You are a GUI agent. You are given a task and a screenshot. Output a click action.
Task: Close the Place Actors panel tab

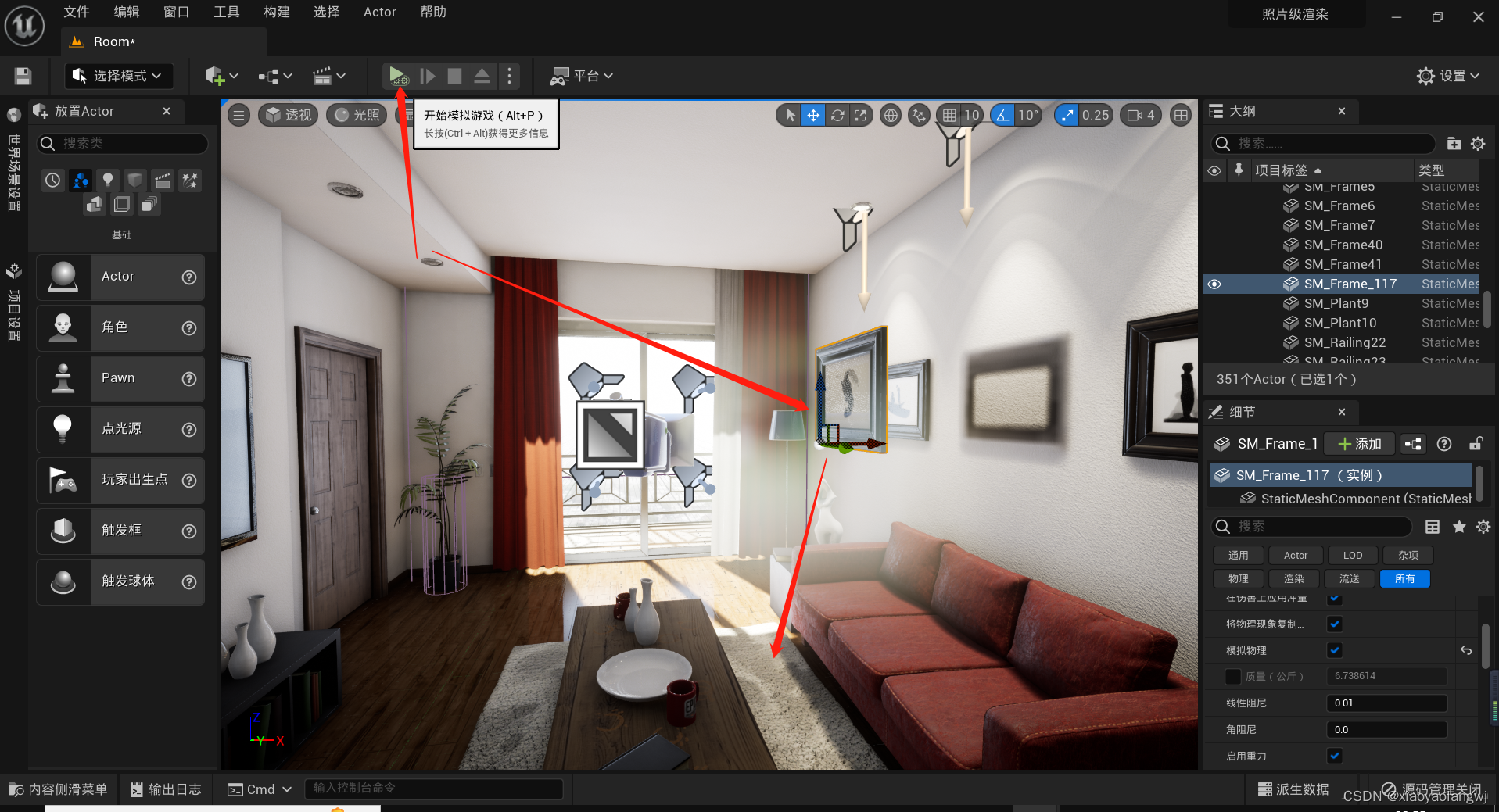click(x=167, y=111)
